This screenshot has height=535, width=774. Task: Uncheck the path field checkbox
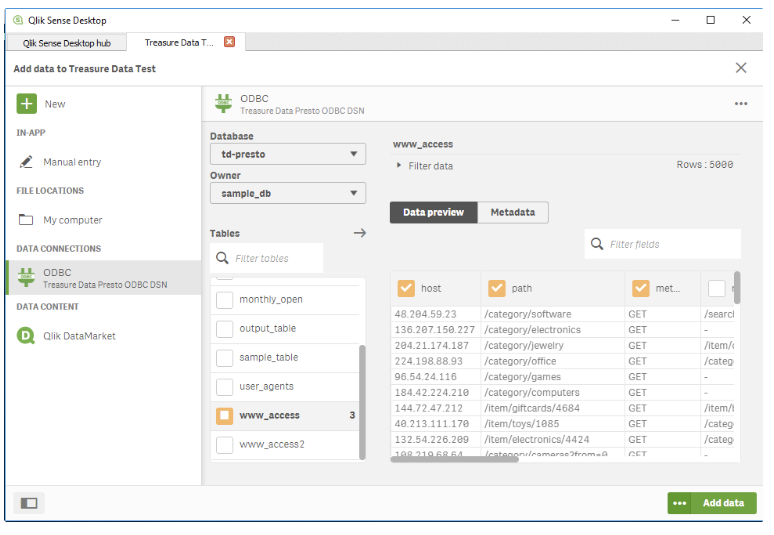(497, 288)
